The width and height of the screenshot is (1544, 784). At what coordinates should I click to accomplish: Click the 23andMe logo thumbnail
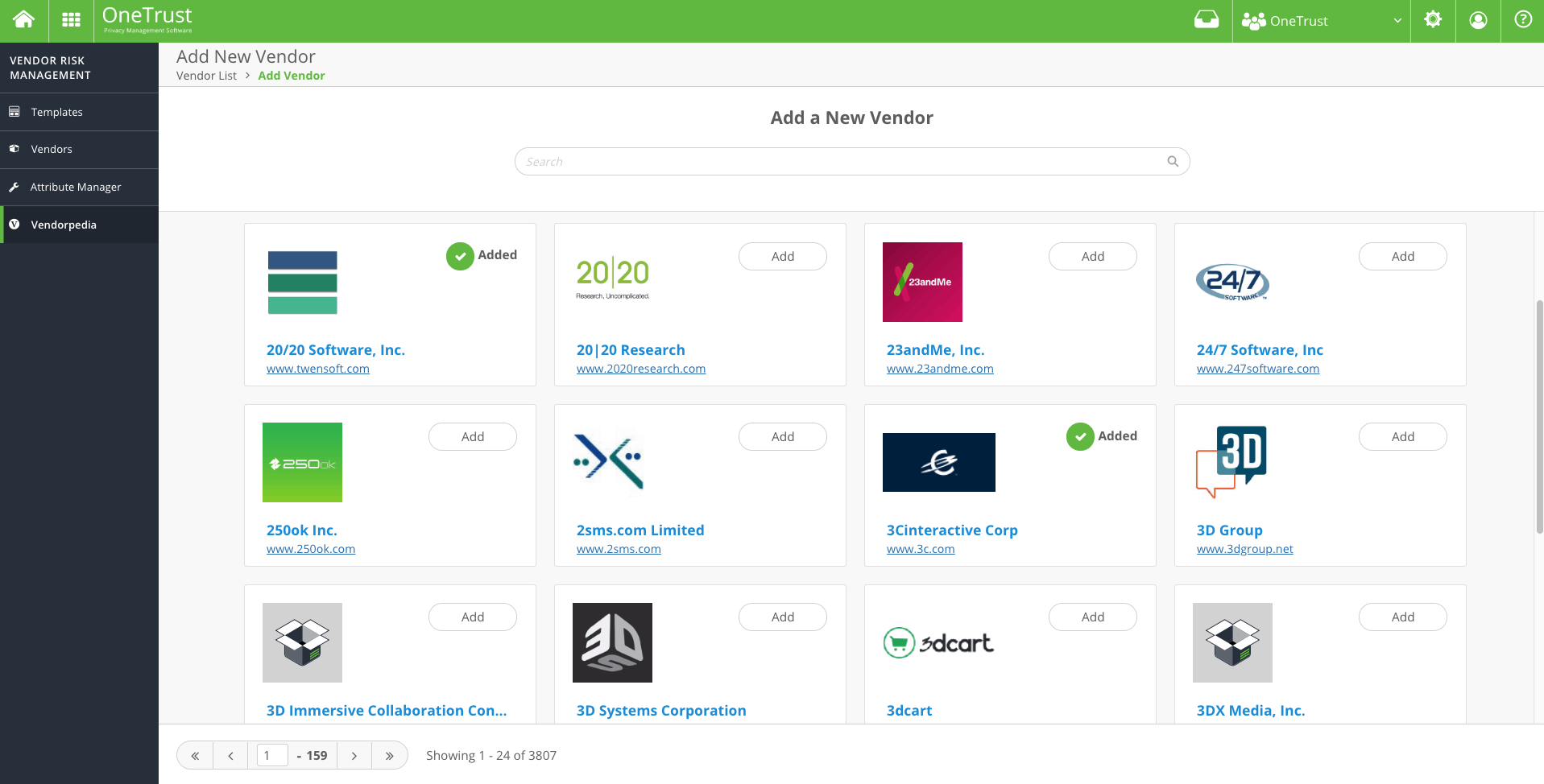point(922,282)
